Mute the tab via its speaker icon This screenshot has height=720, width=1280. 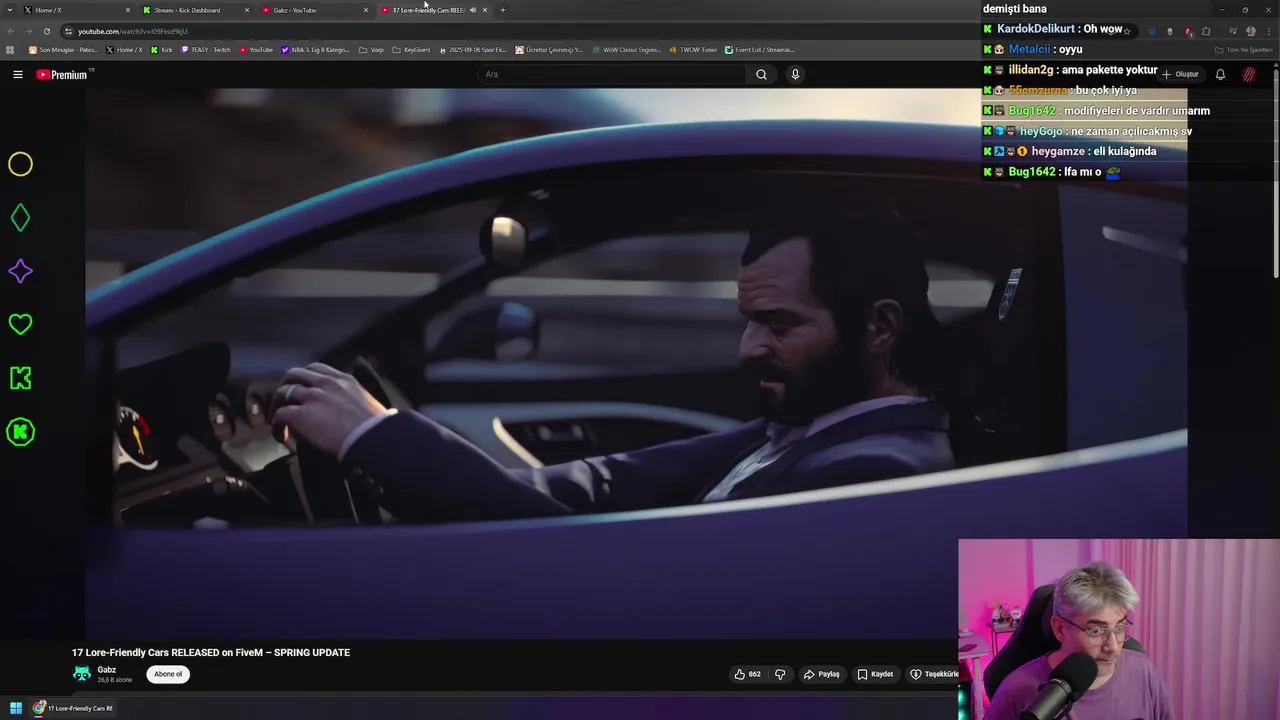[x=473, y=10]
